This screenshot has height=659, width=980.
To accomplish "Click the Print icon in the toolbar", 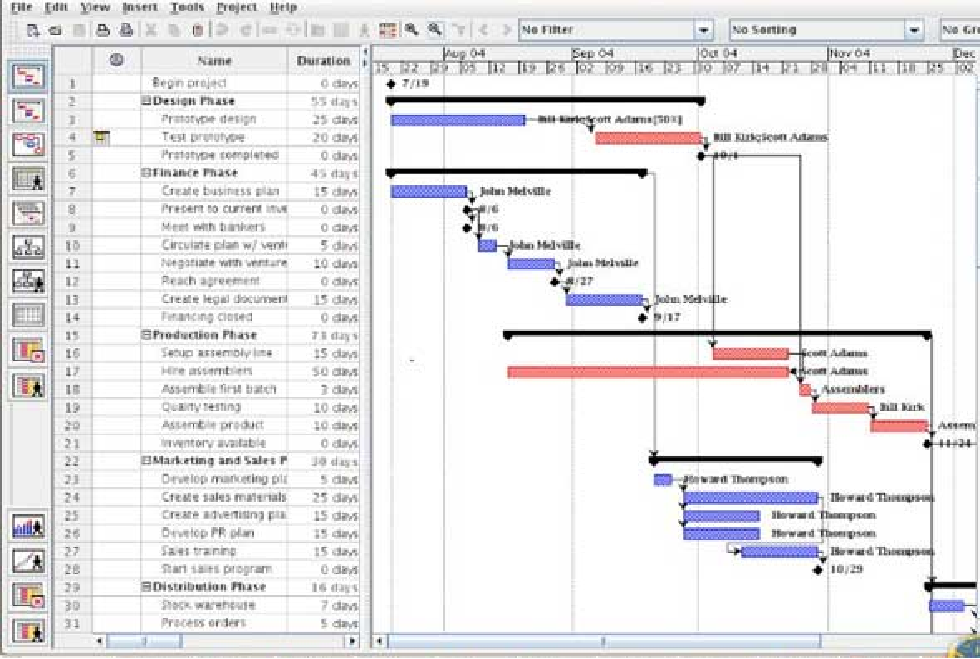I will click(x=101, y=30).
